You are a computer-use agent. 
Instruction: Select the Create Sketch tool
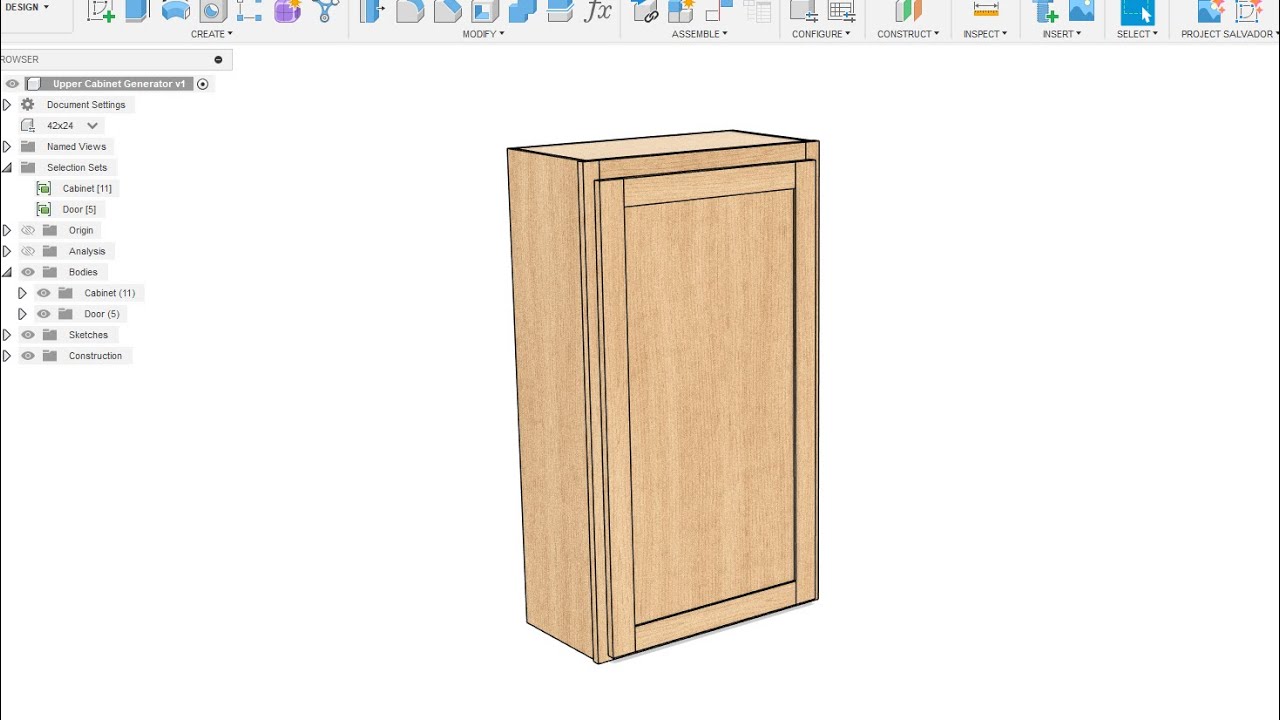100,11
